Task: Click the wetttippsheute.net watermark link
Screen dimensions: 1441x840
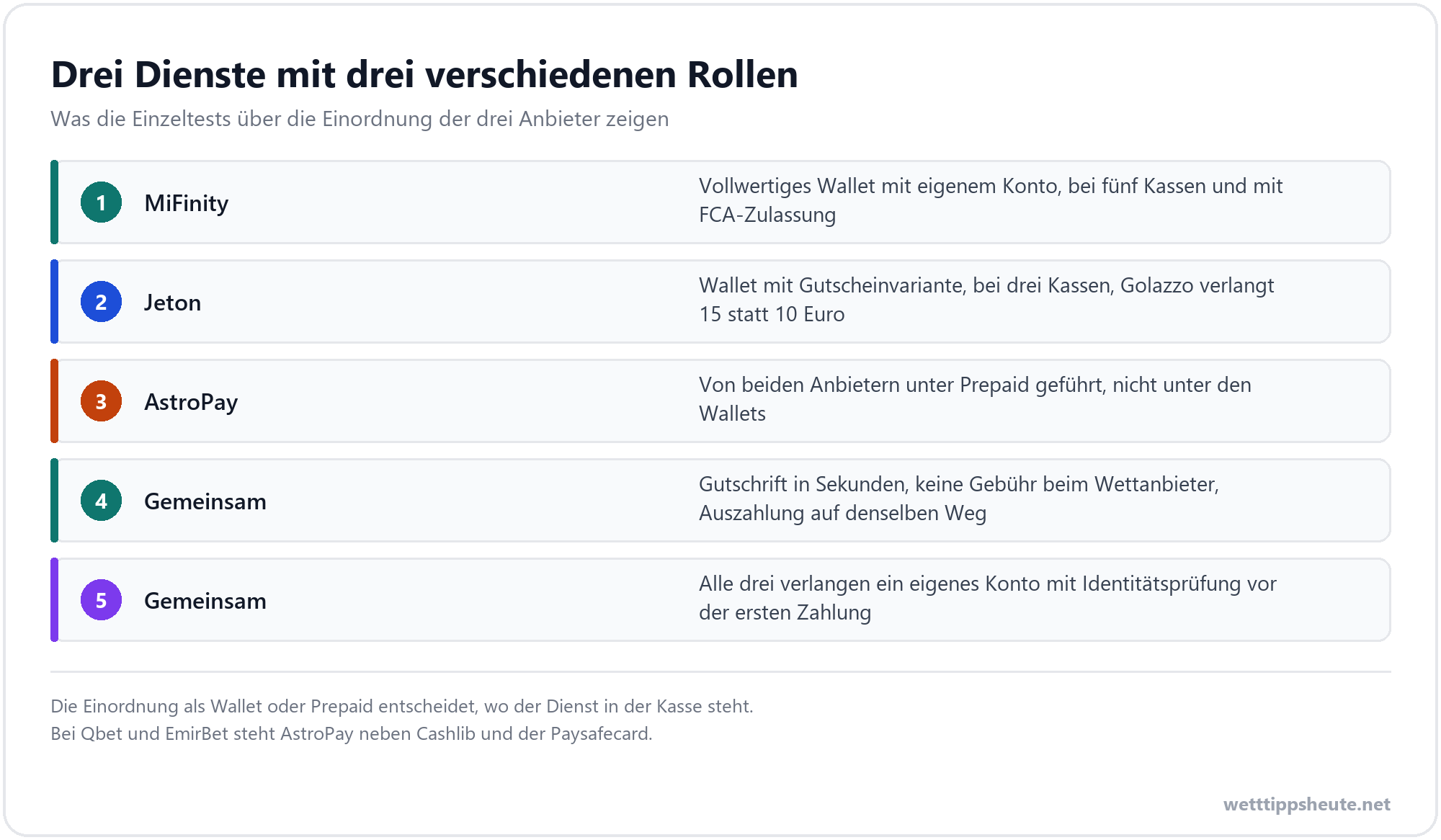Action: pyautogui.click(x=1307, y=804)
